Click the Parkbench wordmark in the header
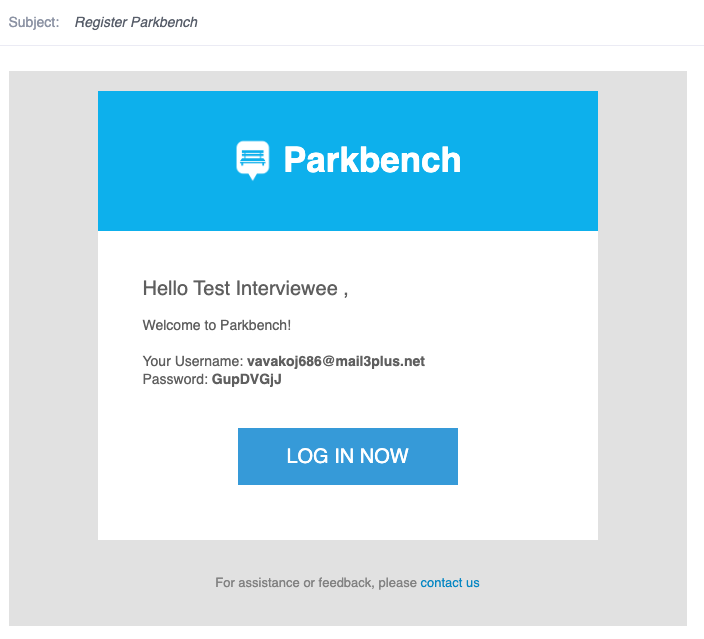Screen dimensions: 704x639 372,160
